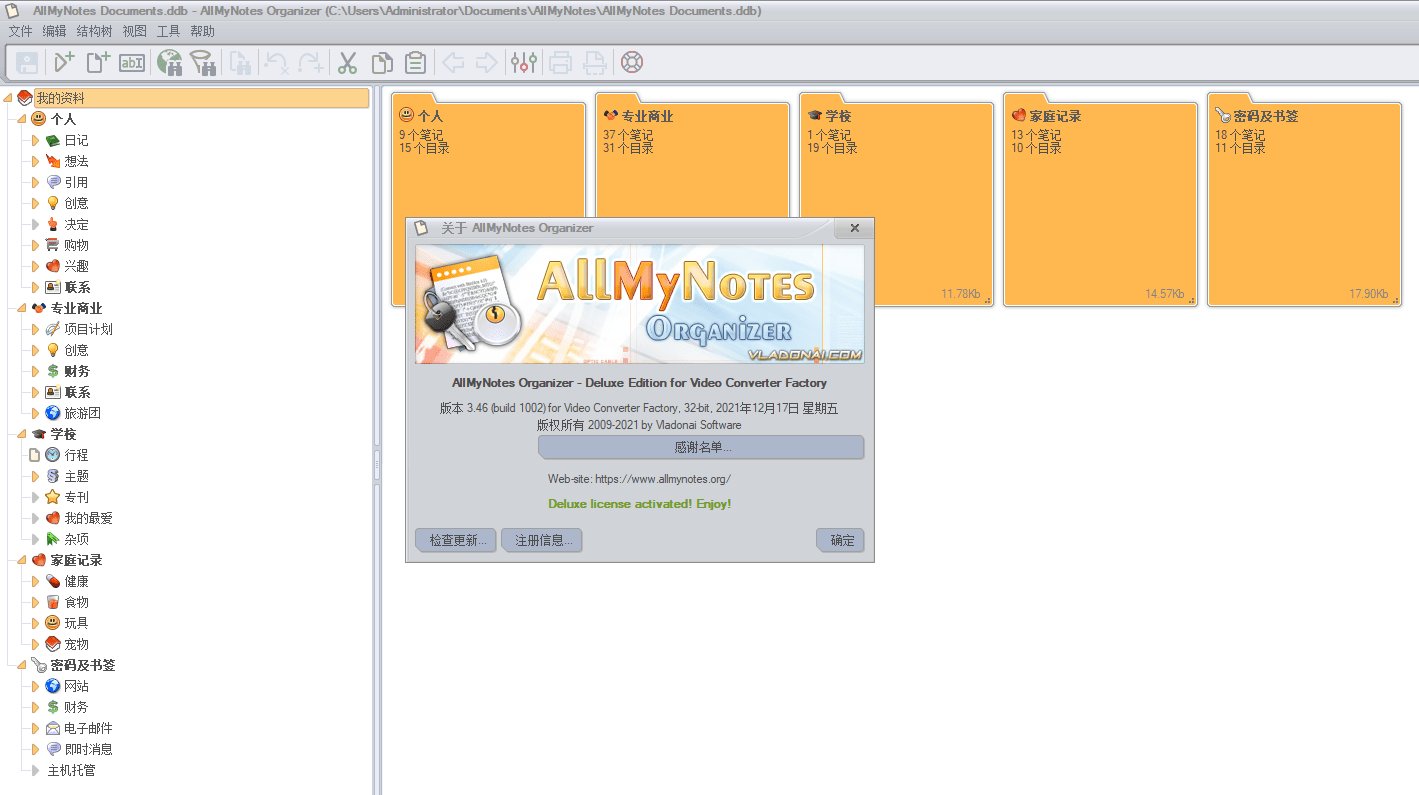Select 食物 in the tree

(x=76, y=602)
